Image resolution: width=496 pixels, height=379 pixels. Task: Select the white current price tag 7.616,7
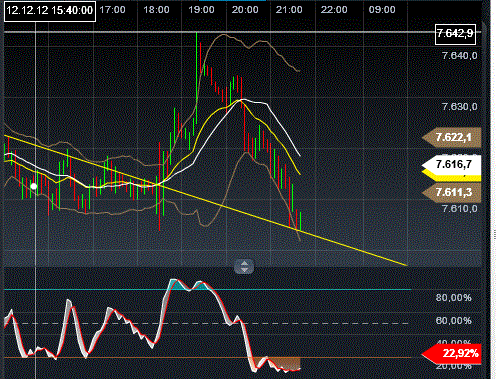(452, 164)
